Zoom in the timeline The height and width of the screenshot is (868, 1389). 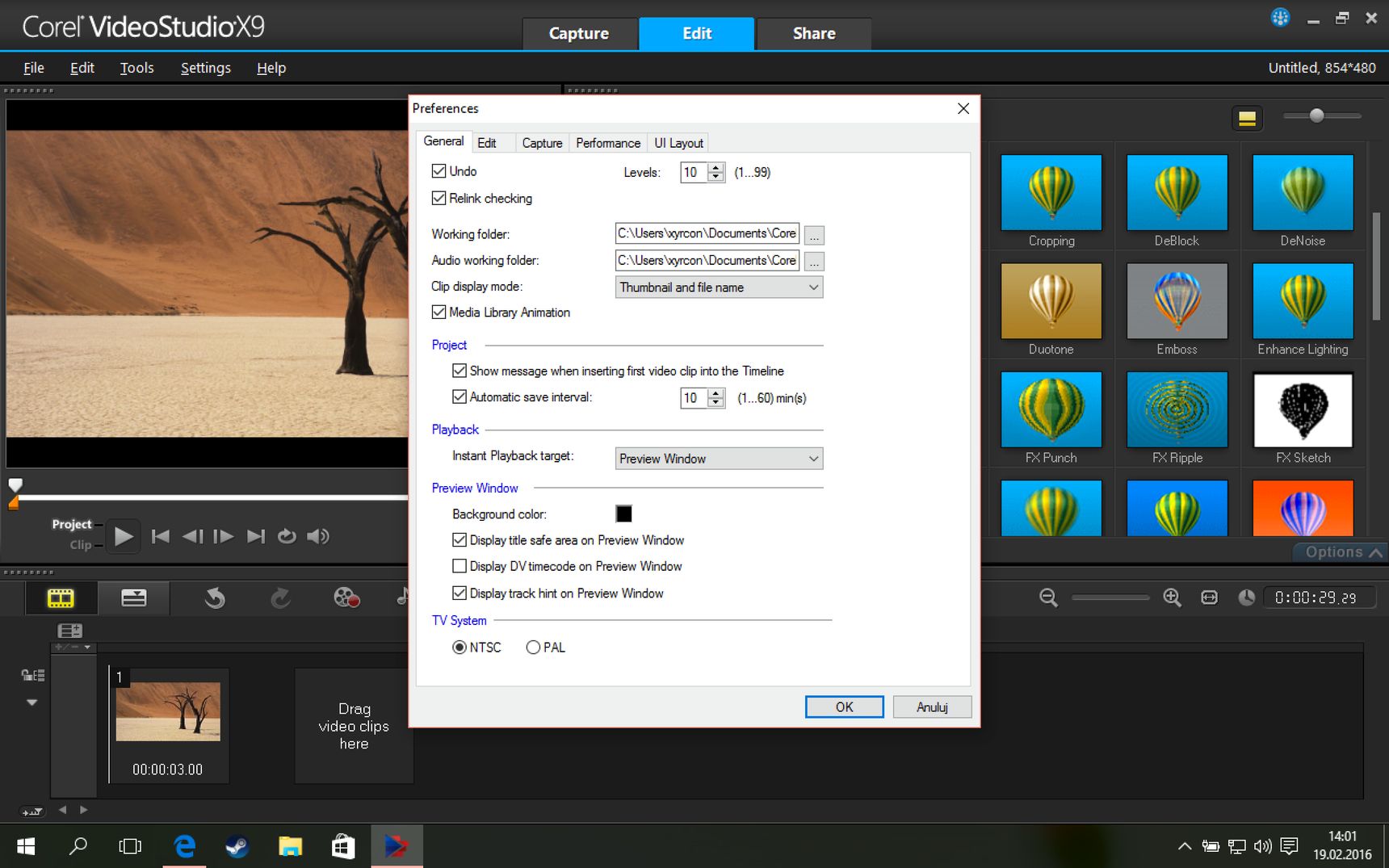pos(1172,598)
